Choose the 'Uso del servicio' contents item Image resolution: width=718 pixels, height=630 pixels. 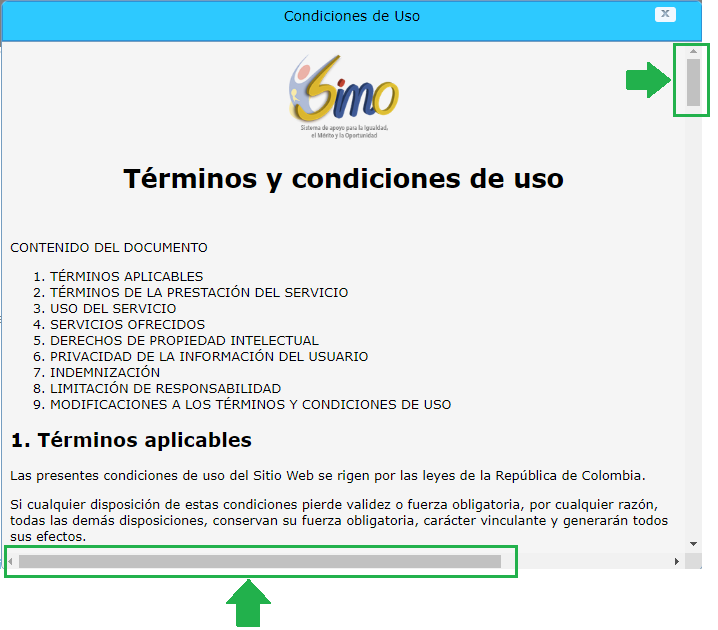[x=113, y=309]
